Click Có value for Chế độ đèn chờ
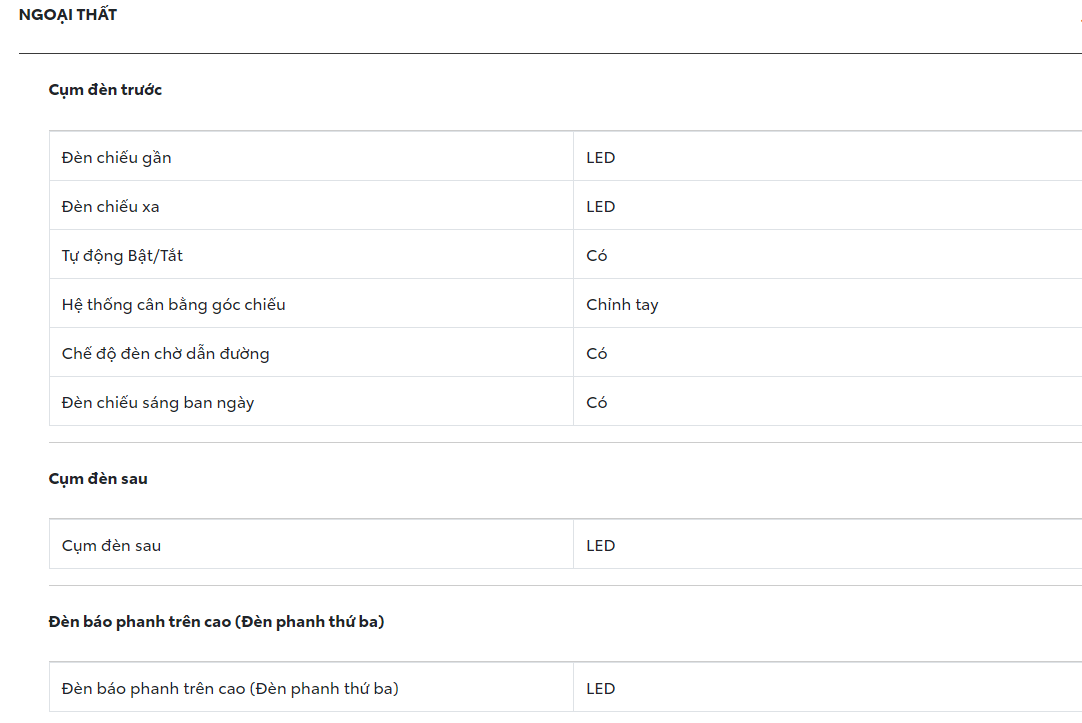Viewport: 1082px width, 723px height. pos(597,354)
